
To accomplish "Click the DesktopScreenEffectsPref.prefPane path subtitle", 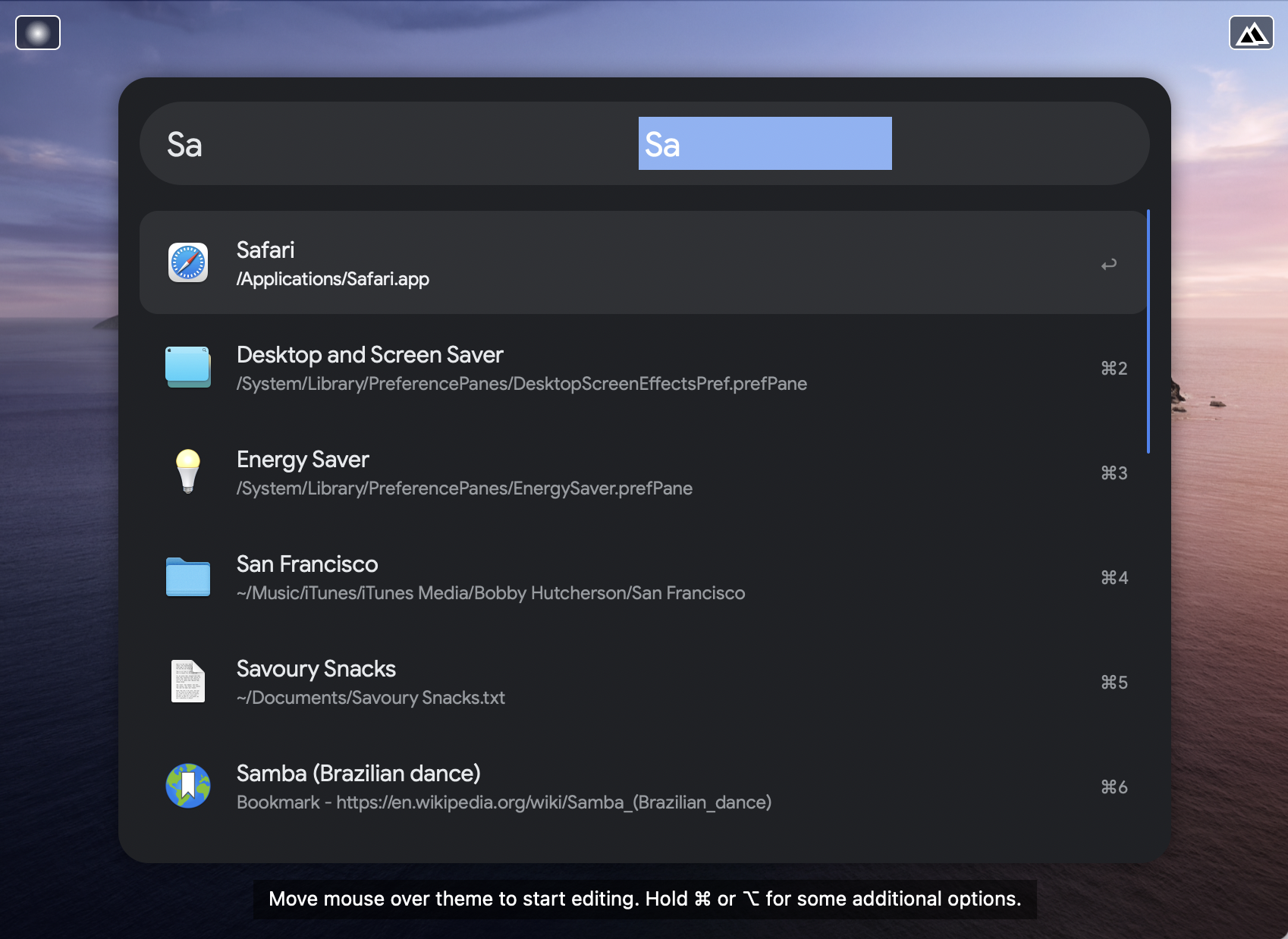I will click(522, 384).
